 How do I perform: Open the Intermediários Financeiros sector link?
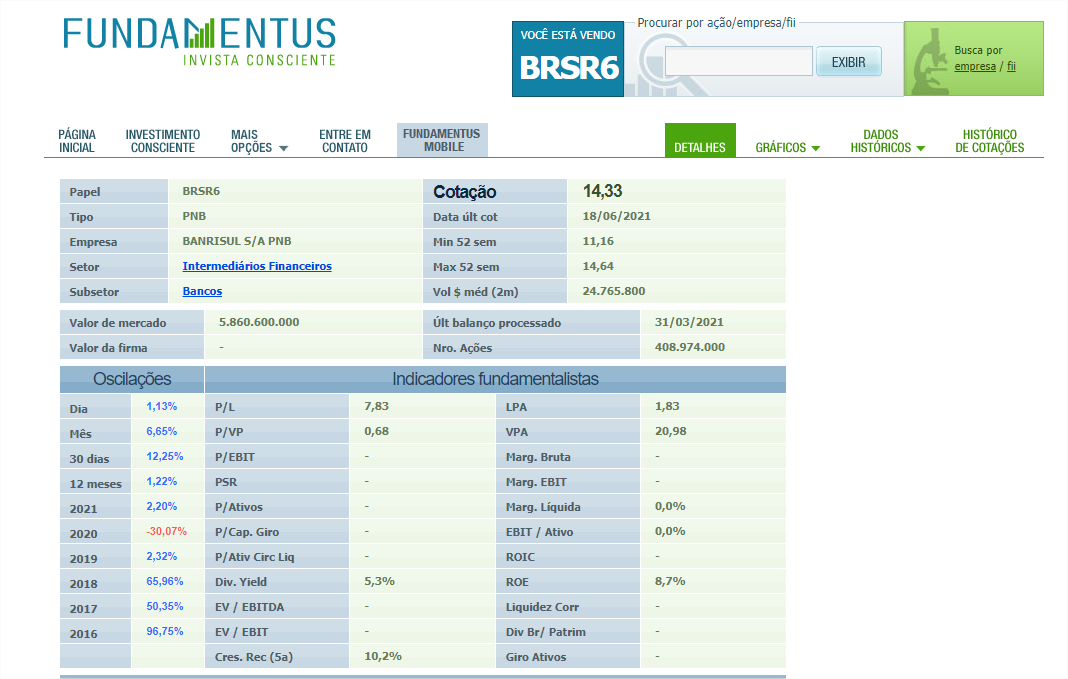(x=257, y=266)
